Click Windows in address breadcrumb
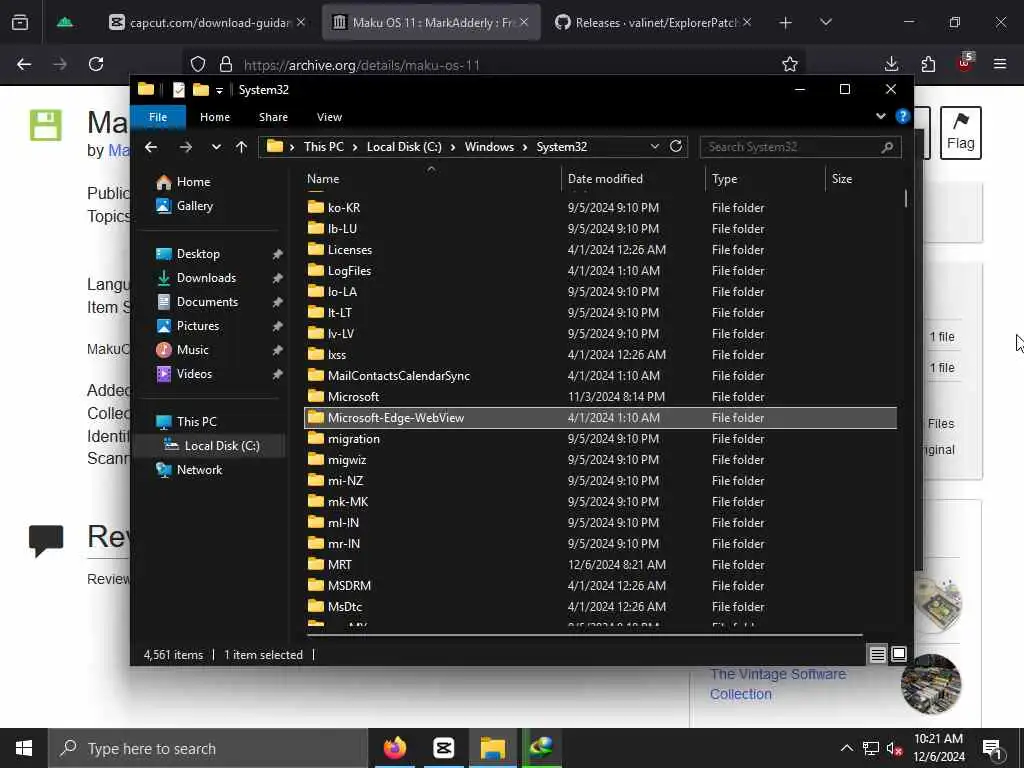 tap(489, 147)
